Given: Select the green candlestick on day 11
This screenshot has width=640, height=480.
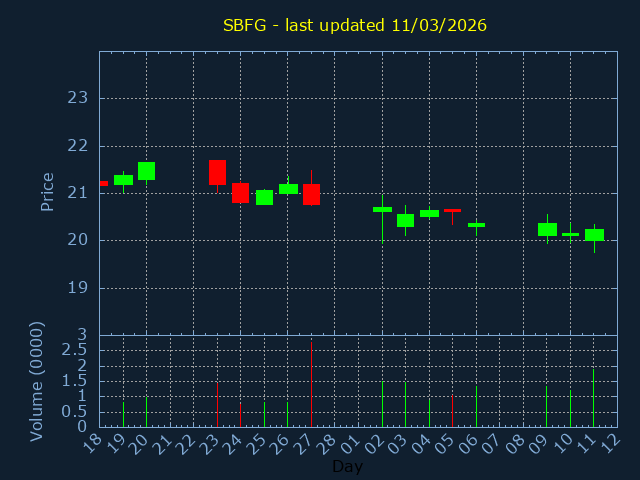Looking at the screenshot, I should click(x=594, y=235).
